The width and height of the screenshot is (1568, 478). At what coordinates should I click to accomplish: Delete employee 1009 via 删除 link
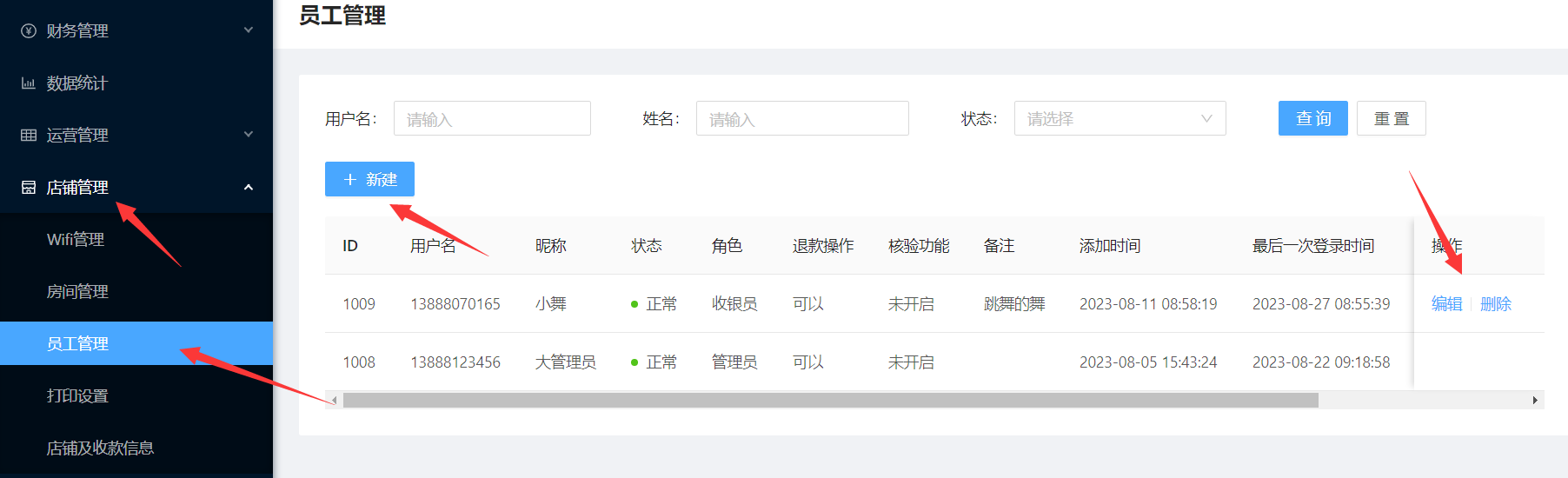click(1495, 304)
